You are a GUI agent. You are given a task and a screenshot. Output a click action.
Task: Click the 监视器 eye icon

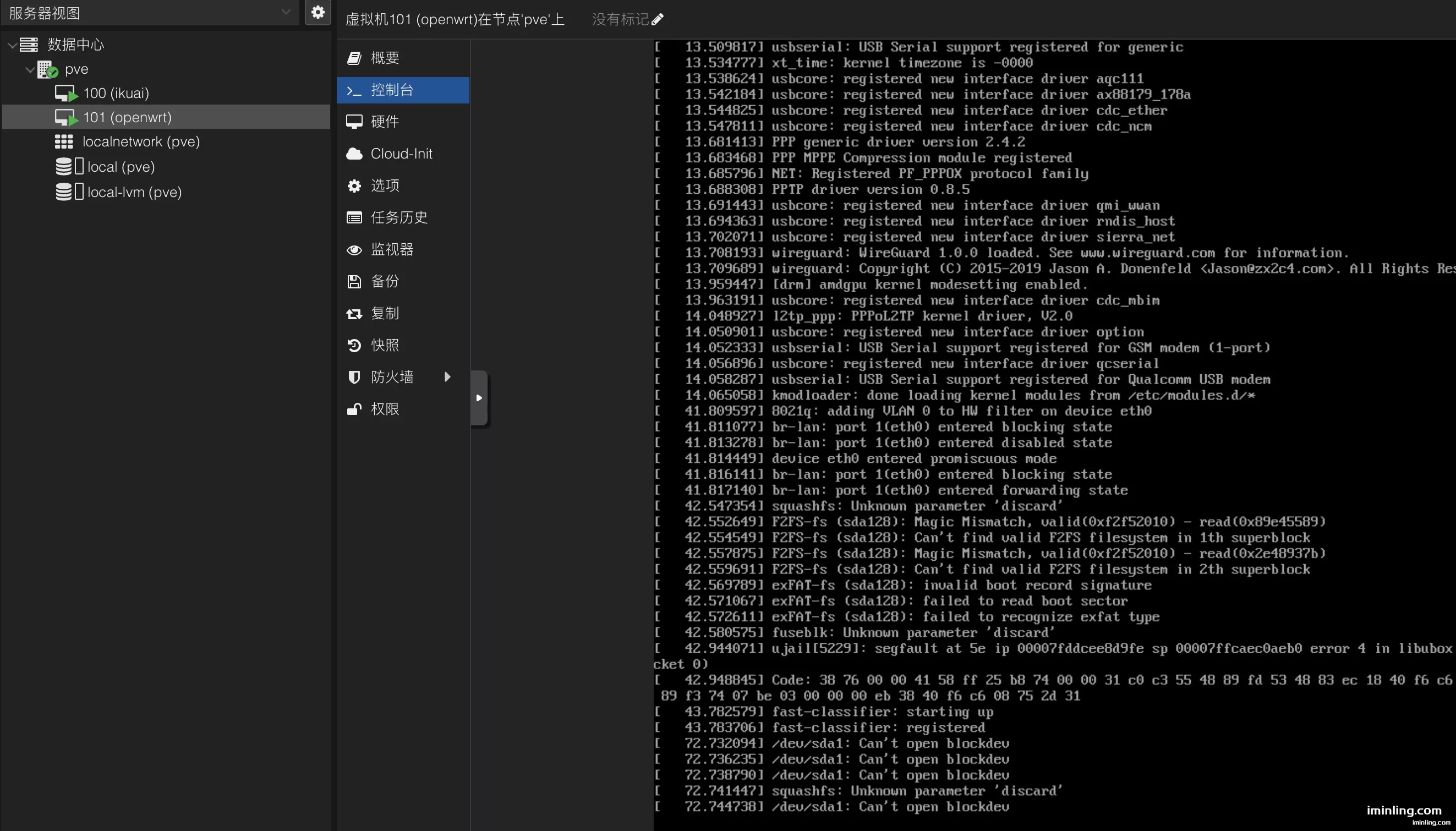tap(354, 249)
